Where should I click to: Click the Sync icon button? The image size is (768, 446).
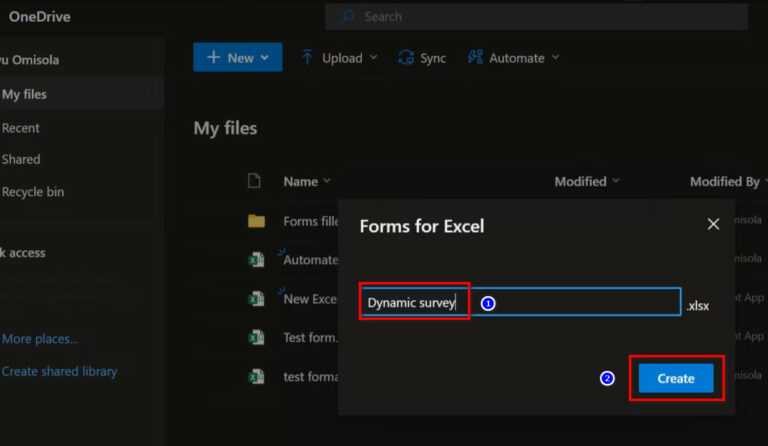click(422, 58)
